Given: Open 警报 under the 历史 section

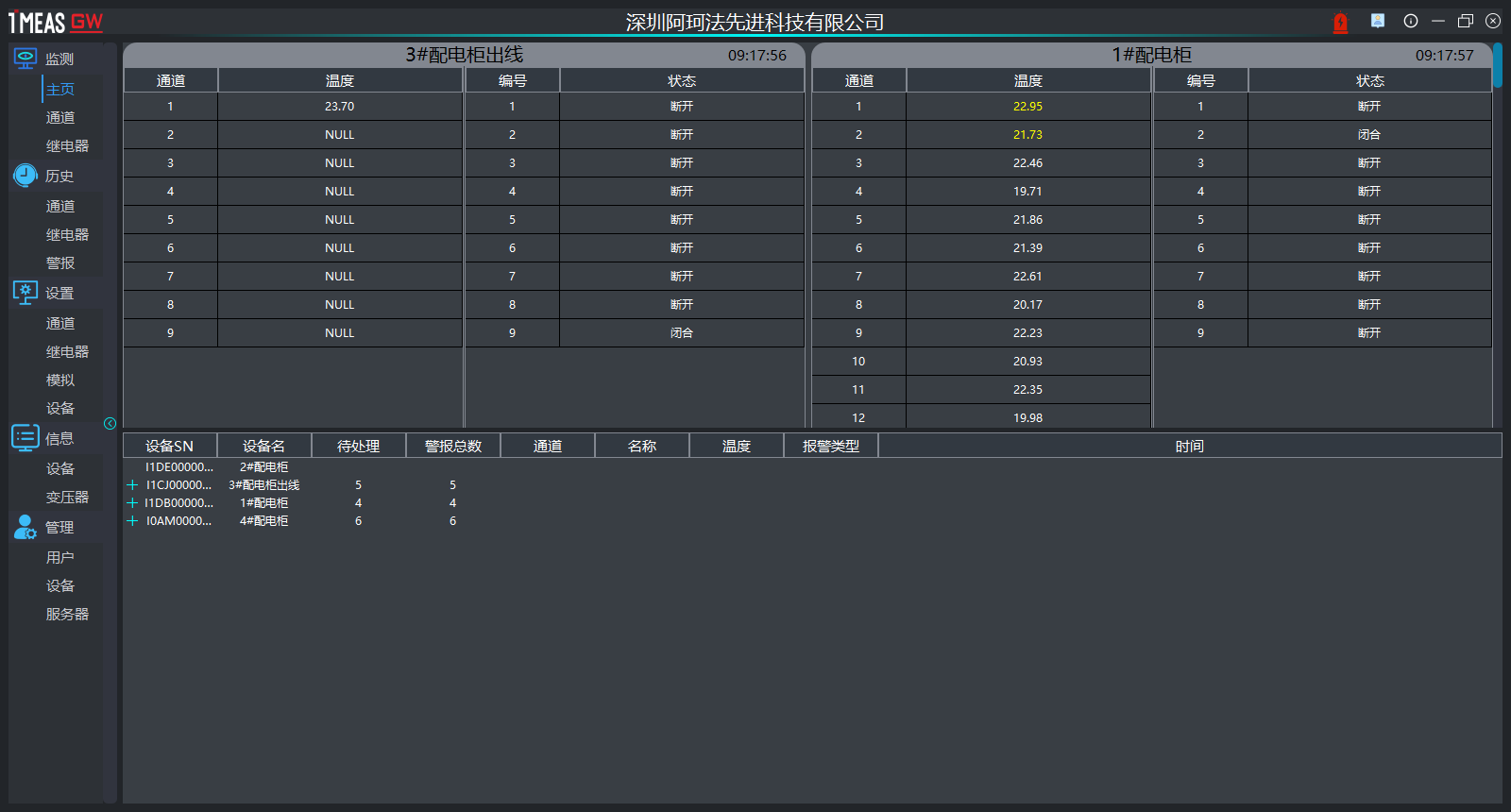Looking at the screenshot, I should coord(60,263).
